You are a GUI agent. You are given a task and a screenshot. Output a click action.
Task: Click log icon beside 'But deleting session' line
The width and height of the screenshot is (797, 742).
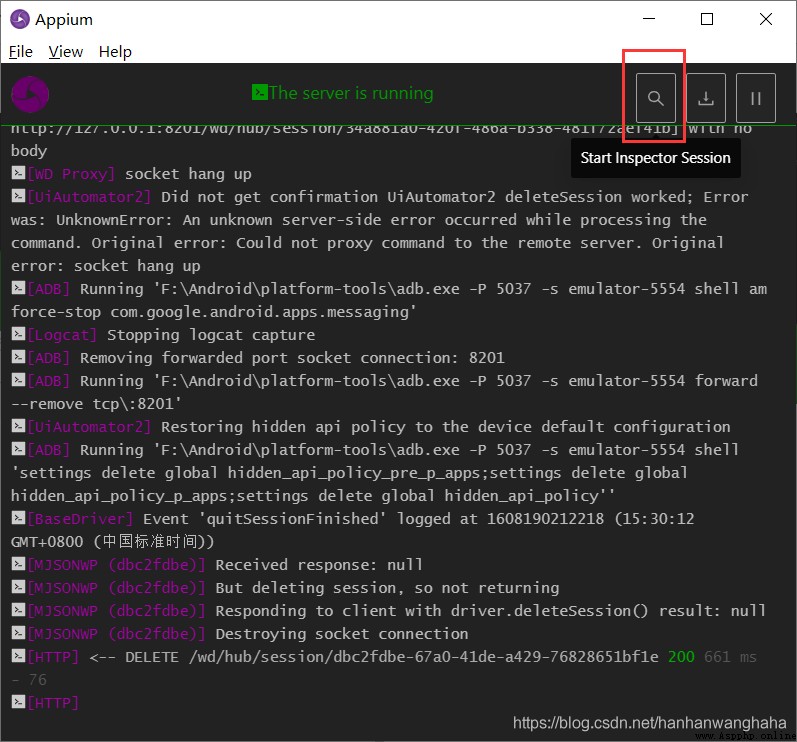(18, 587)
